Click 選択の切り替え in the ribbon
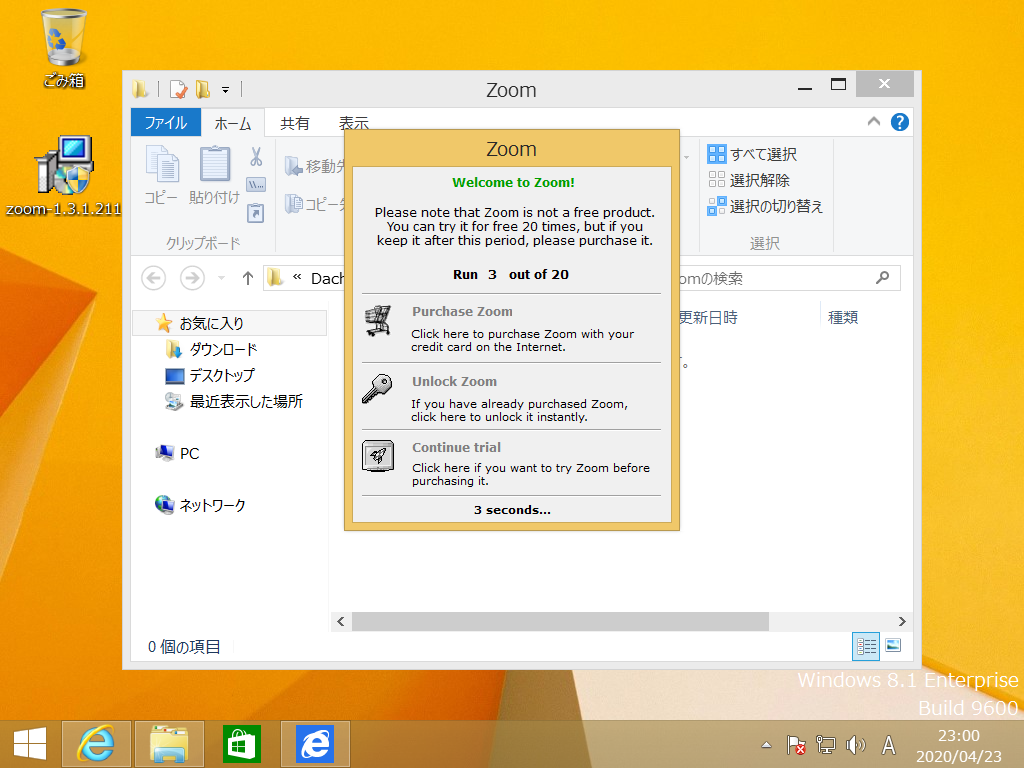 click(765, 206)
